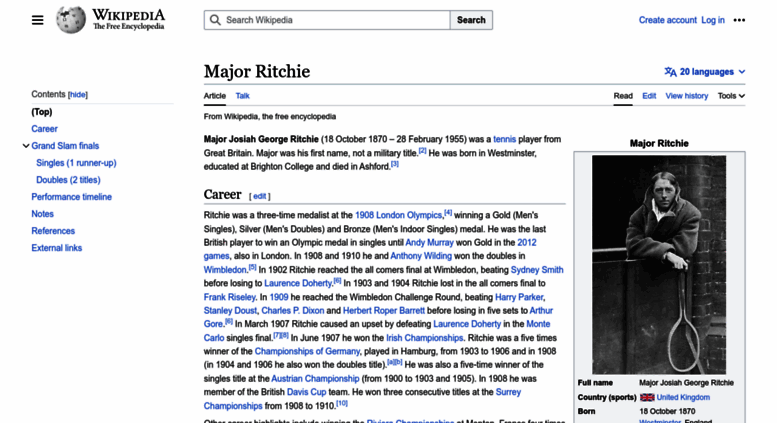Click the Career section edit link
The height and width of the screenshot is (423, 777).
pos(260,196)
